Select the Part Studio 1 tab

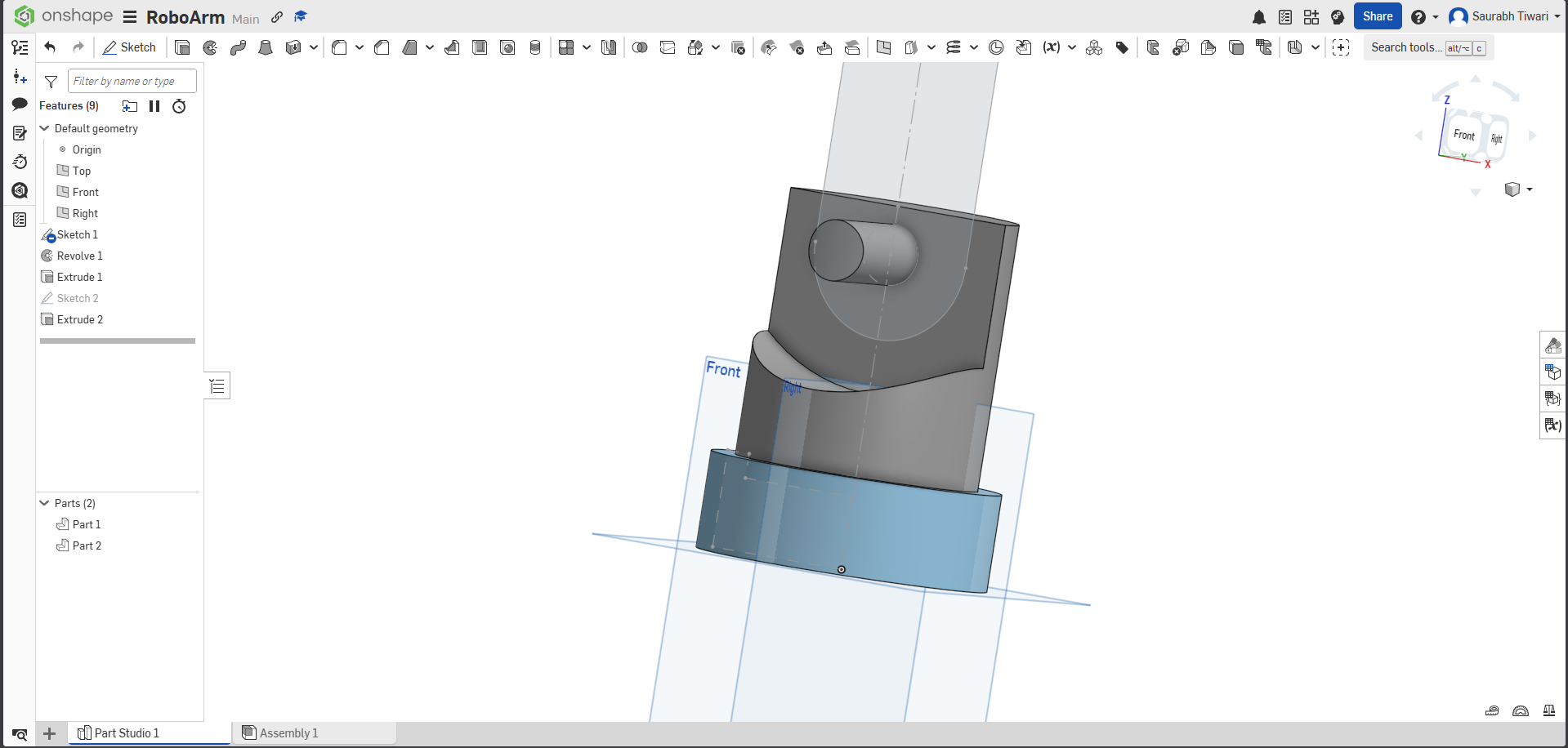150,733
